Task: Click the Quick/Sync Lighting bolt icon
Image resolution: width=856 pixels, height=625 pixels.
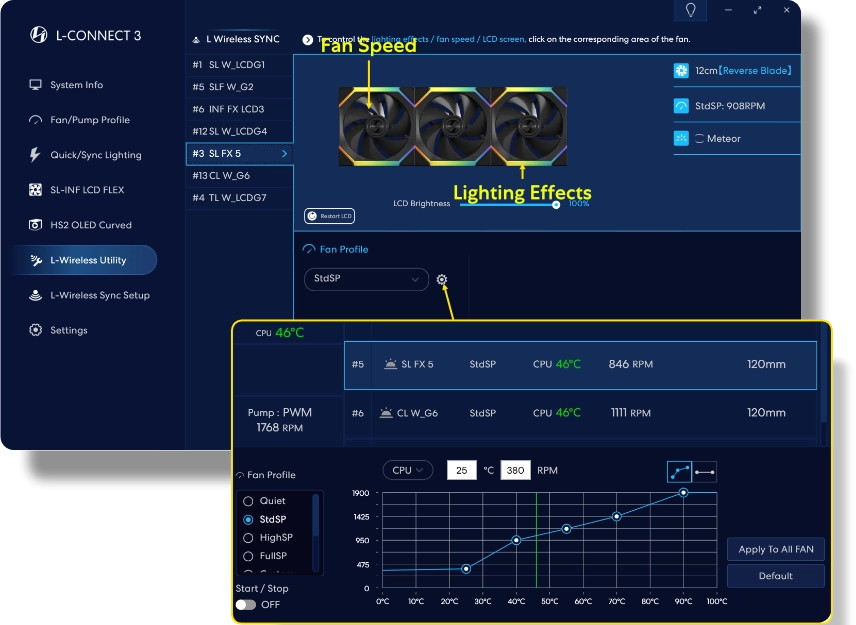Action: (x=35, y=155)
